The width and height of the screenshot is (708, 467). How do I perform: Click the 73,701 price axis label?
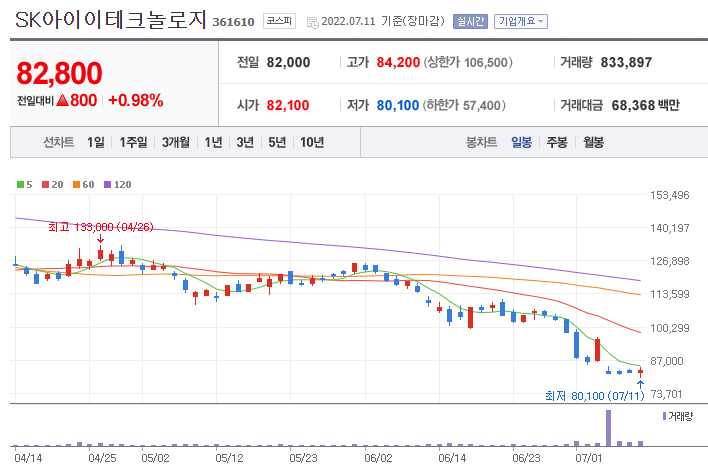pos(666,394)
